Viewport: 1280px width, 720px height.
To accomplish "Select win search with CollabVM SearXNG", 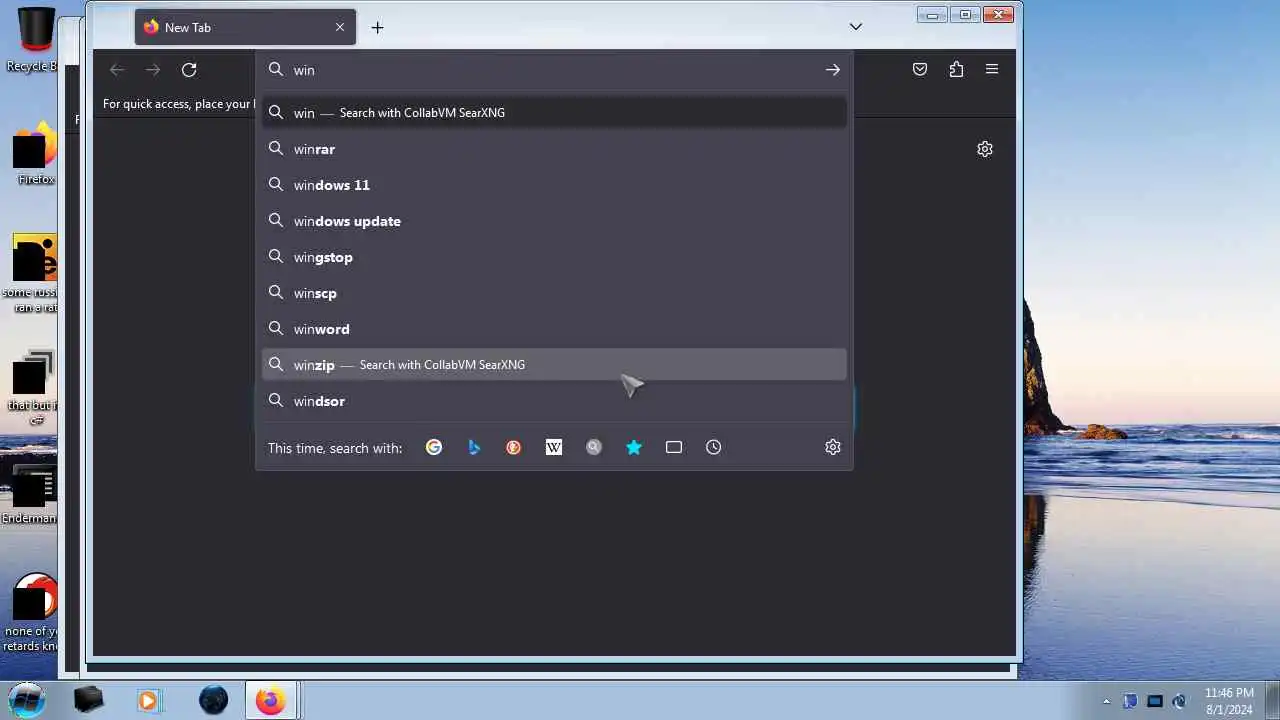I will click(x=554, y=113).
